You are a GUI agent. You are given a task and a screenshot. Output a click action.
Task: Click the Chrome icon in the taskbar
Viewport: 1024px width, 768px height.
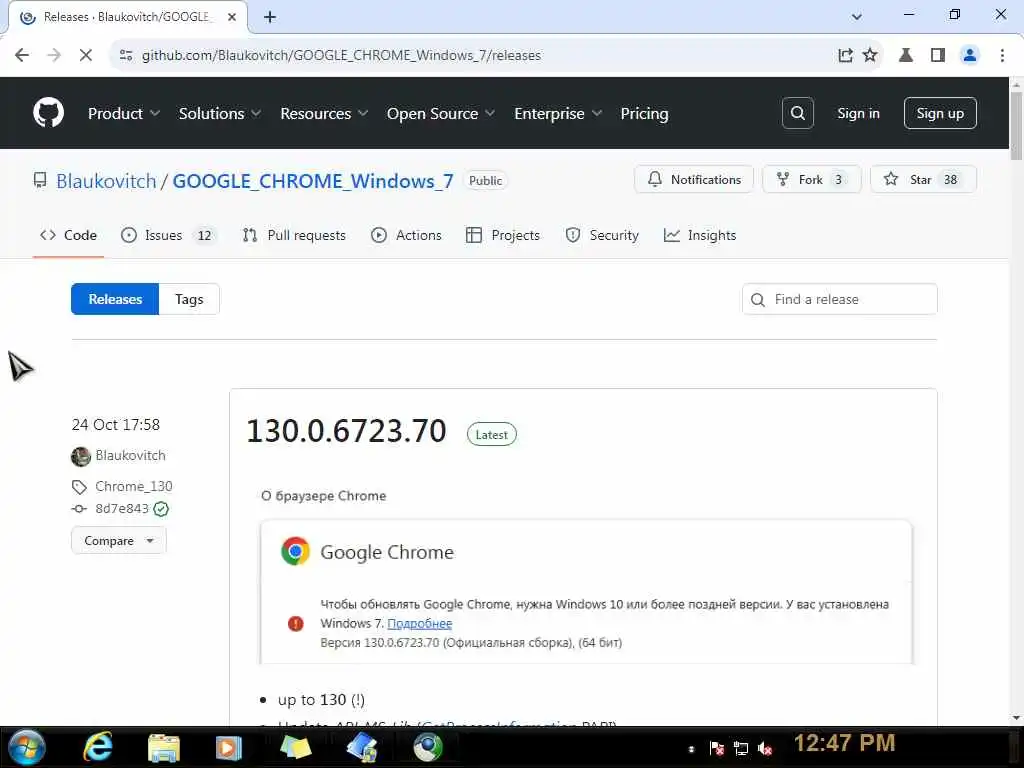pyautogui.click(x=428, y=748)
